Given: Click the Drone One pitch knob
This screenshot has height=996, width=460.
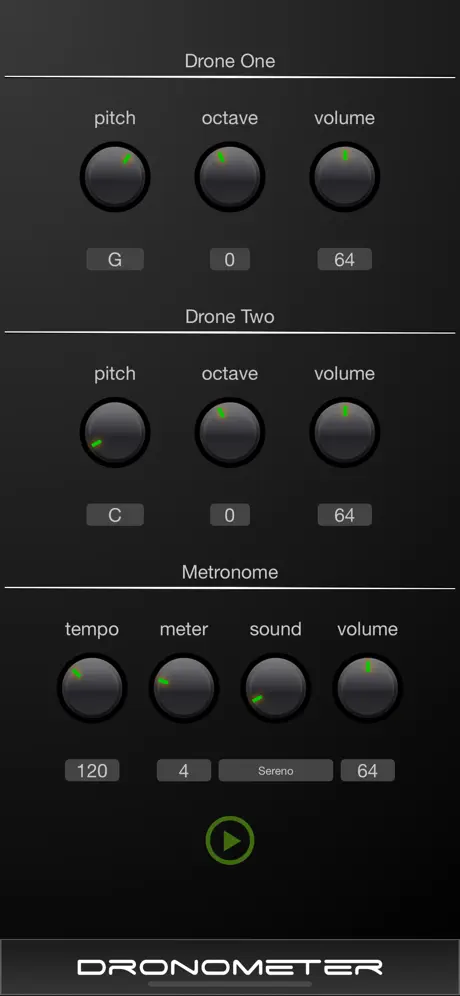Looking at the screenshot, I should 115,177.
